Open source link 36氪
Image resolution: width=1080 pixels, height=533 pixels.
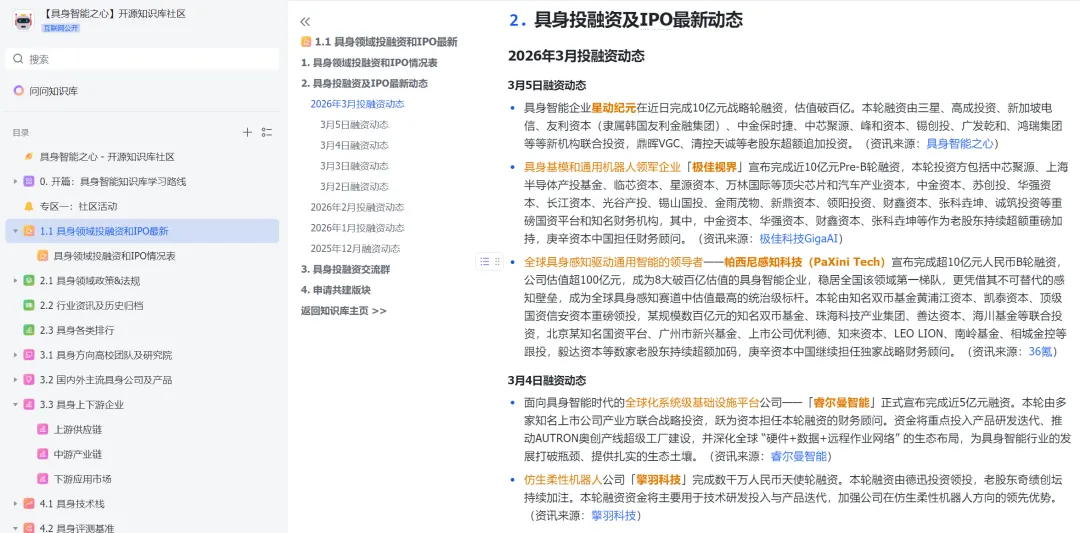point(1040,351)
